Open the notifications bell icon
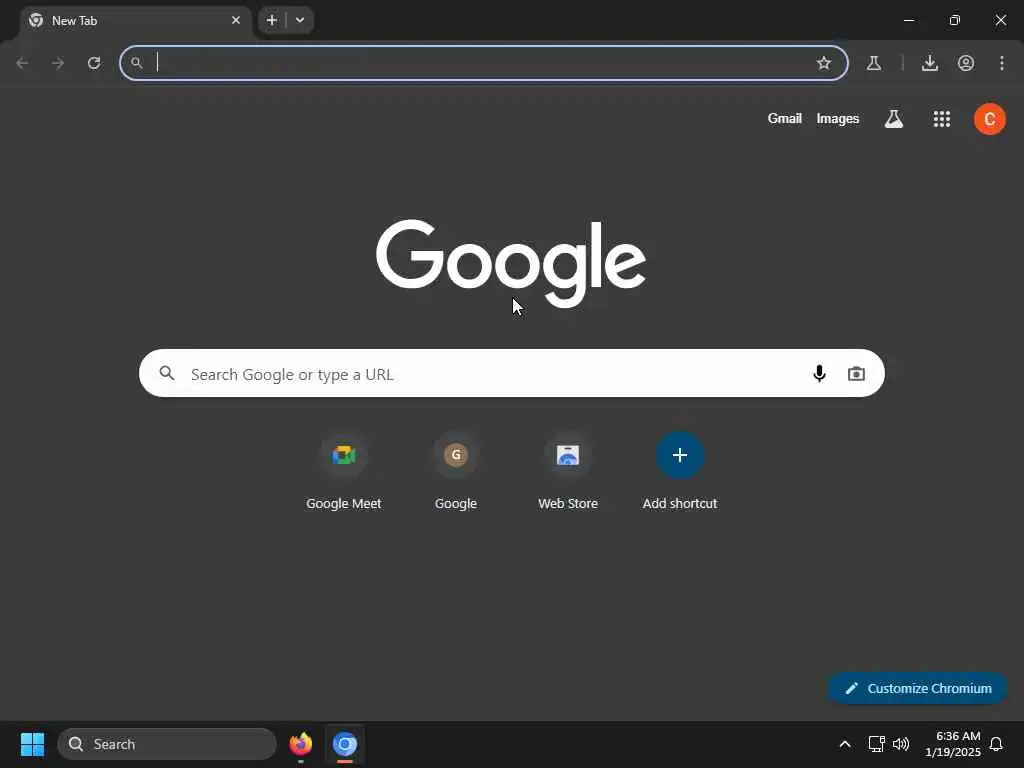 tap(996, 744)
